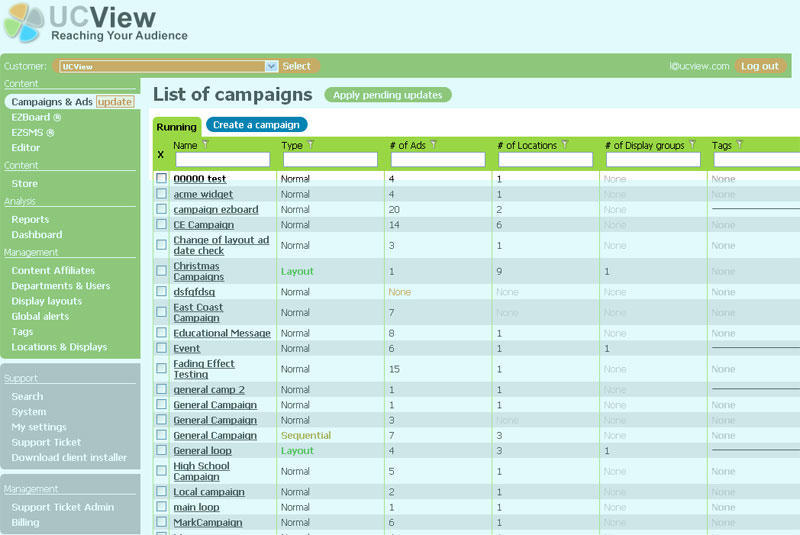Click the filter icon for # of Locations
Screen dimensions: 800x535
pos(565,145)
